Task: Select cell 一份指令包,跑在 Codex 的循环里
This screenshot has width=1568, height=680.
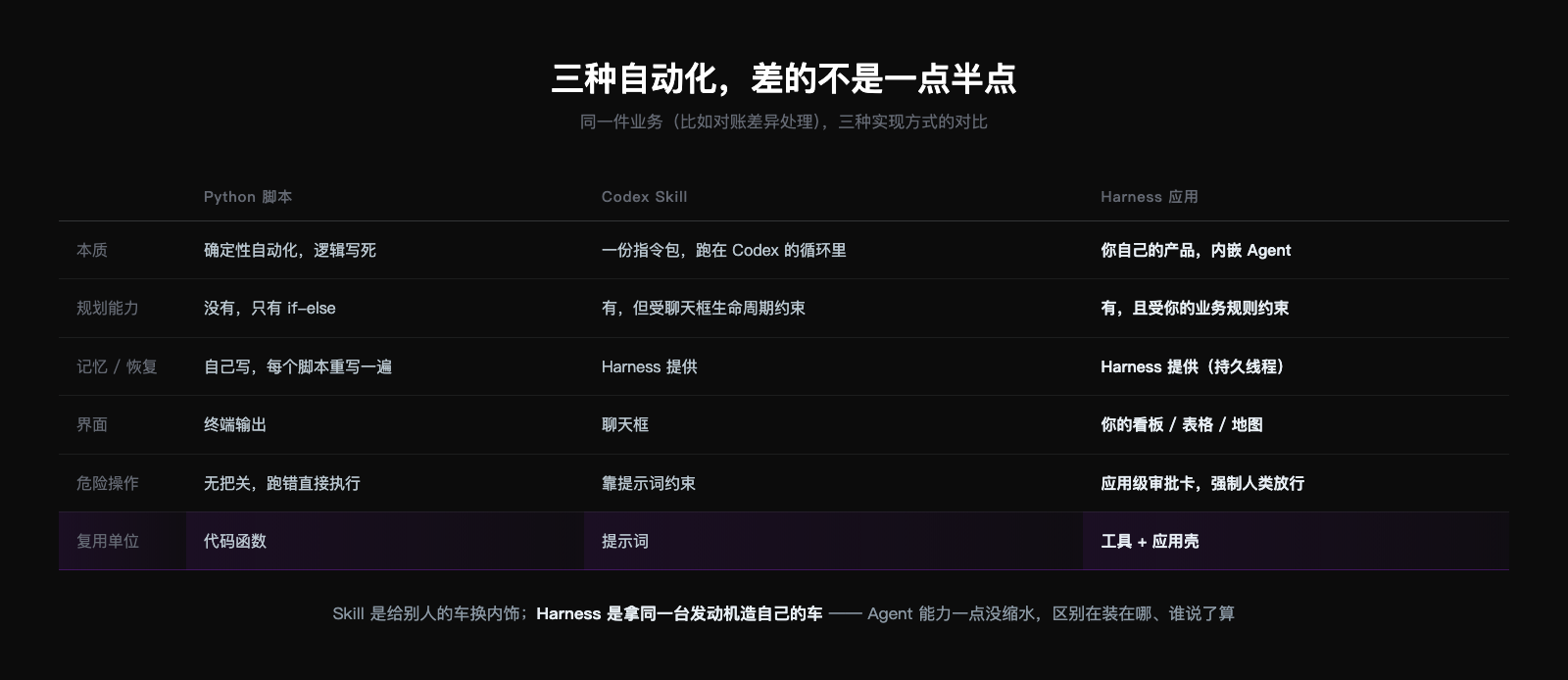Action: [724, 250]
